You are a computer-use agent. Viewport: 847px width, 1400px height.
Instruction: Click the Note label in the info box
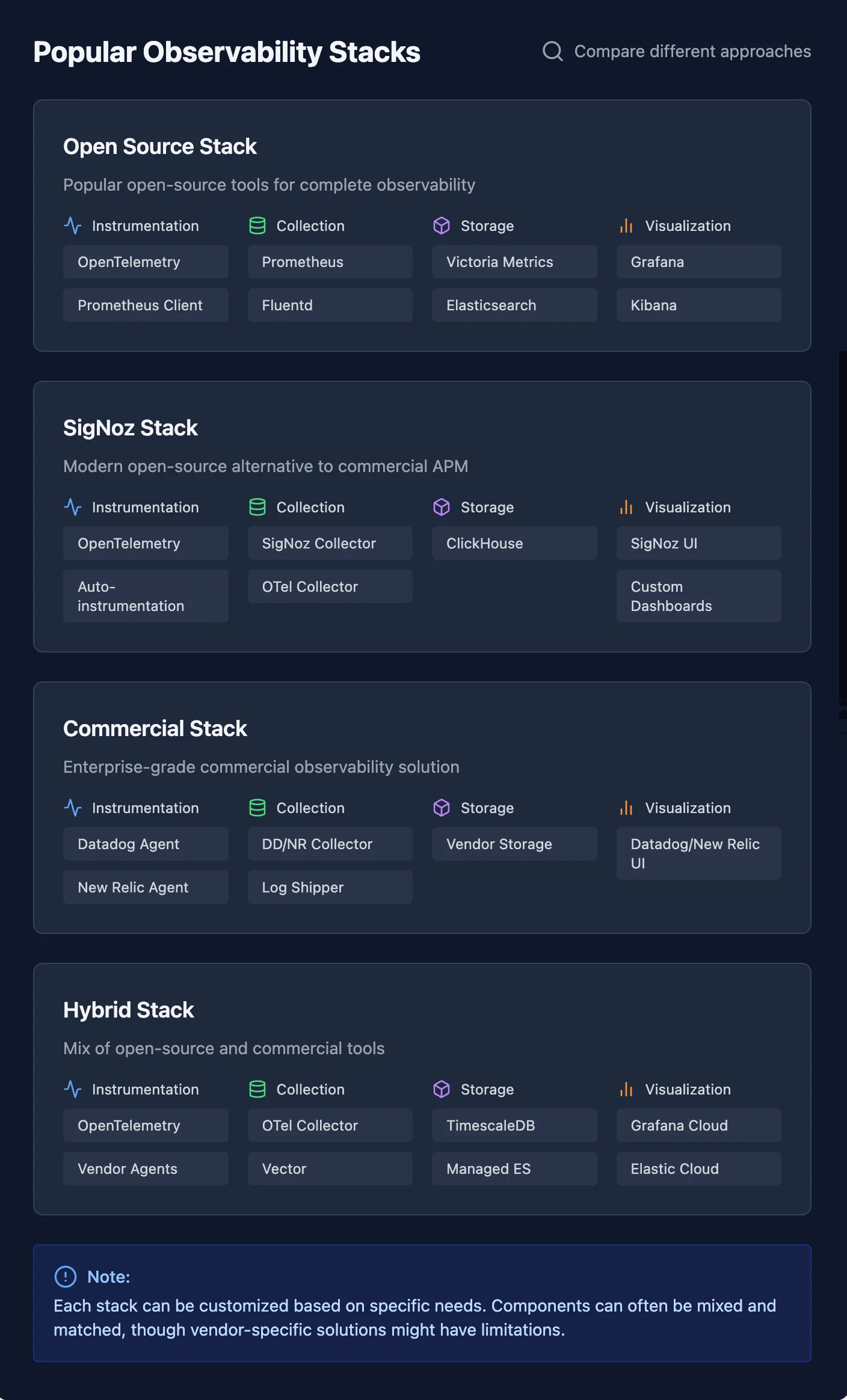pos(109,1277)
